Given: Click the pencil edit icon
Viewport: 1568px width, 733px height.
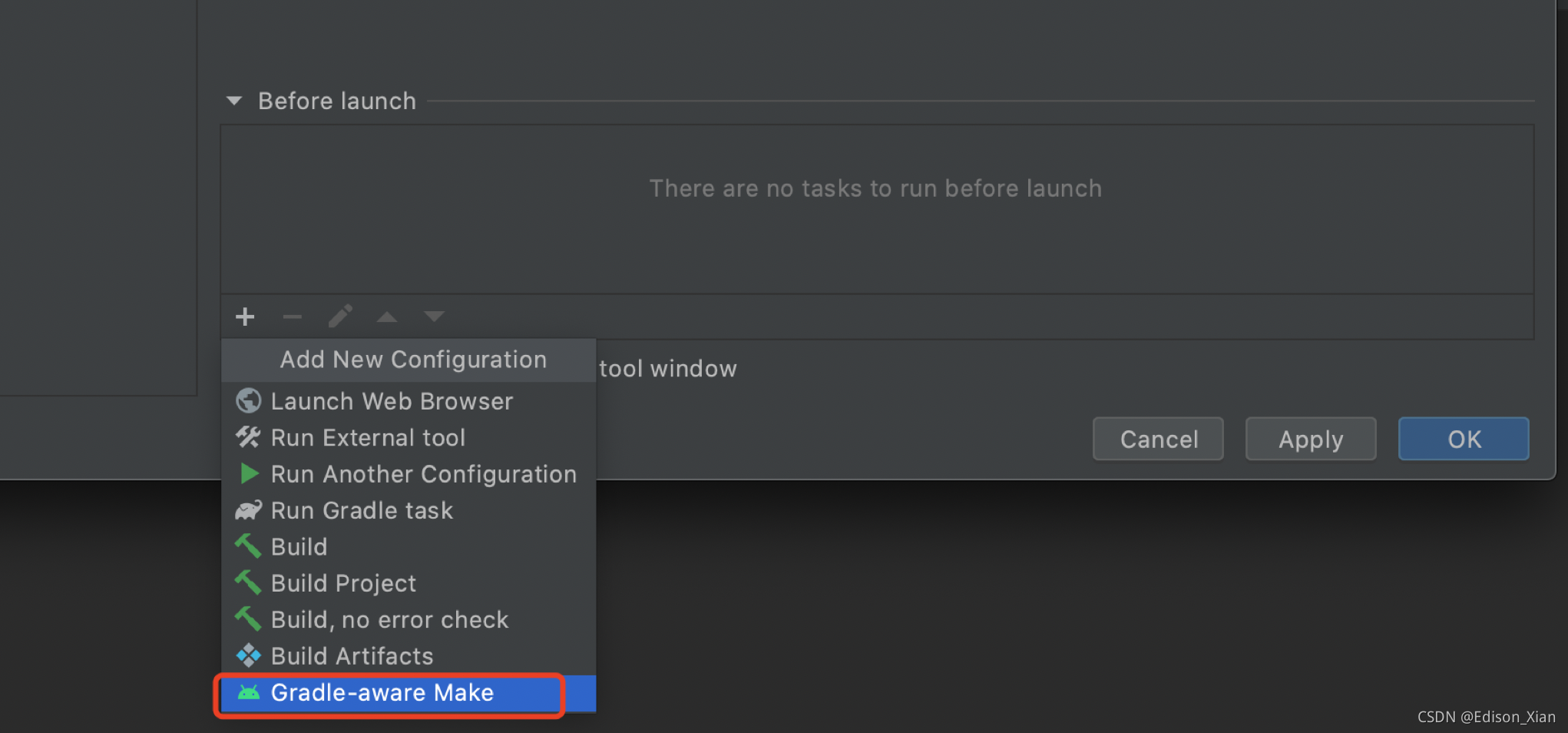Looking at the screenshot, I should [x=340, y=317].
